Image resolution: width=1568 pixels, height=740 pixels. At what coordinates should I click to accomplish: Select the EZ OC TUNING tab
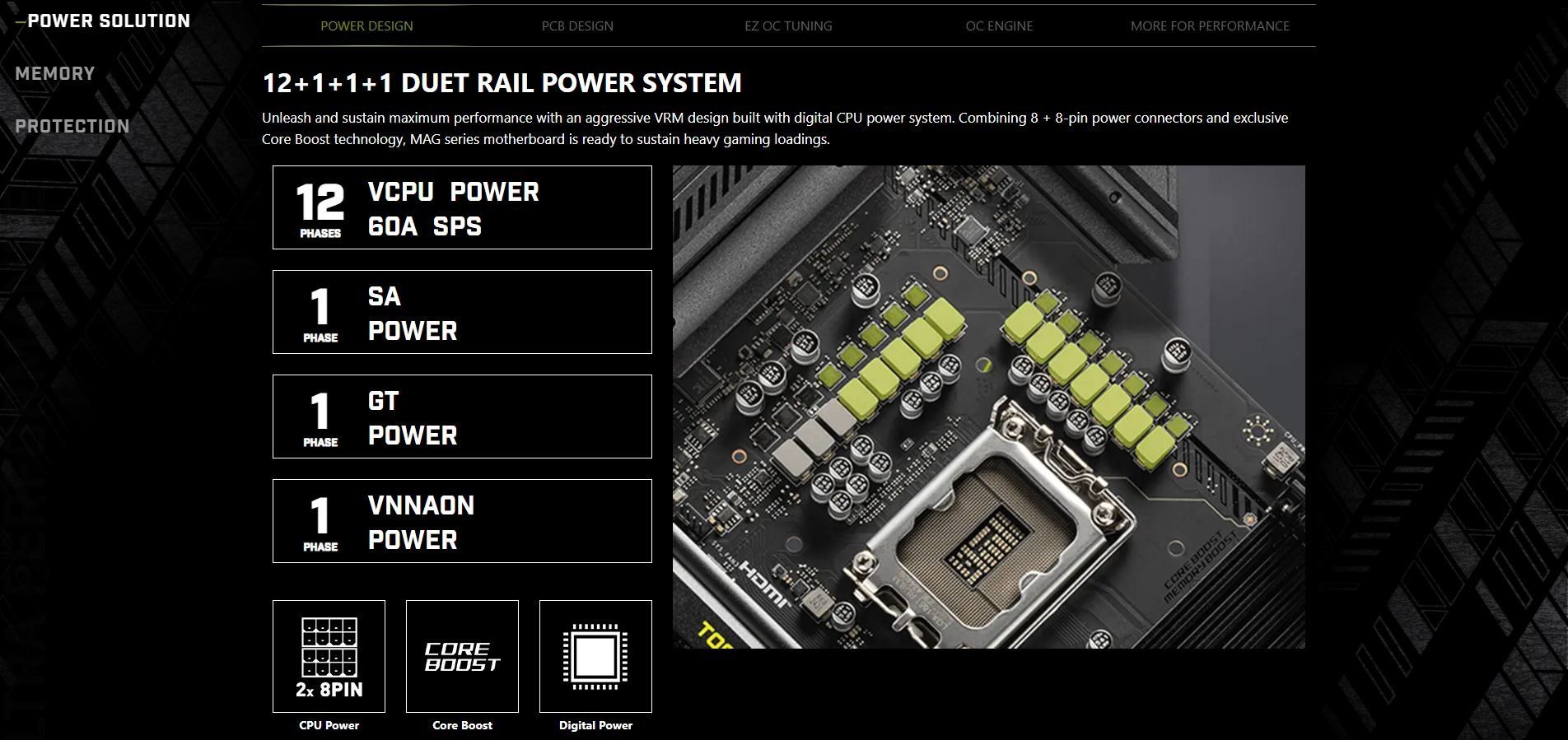point(788,26)
